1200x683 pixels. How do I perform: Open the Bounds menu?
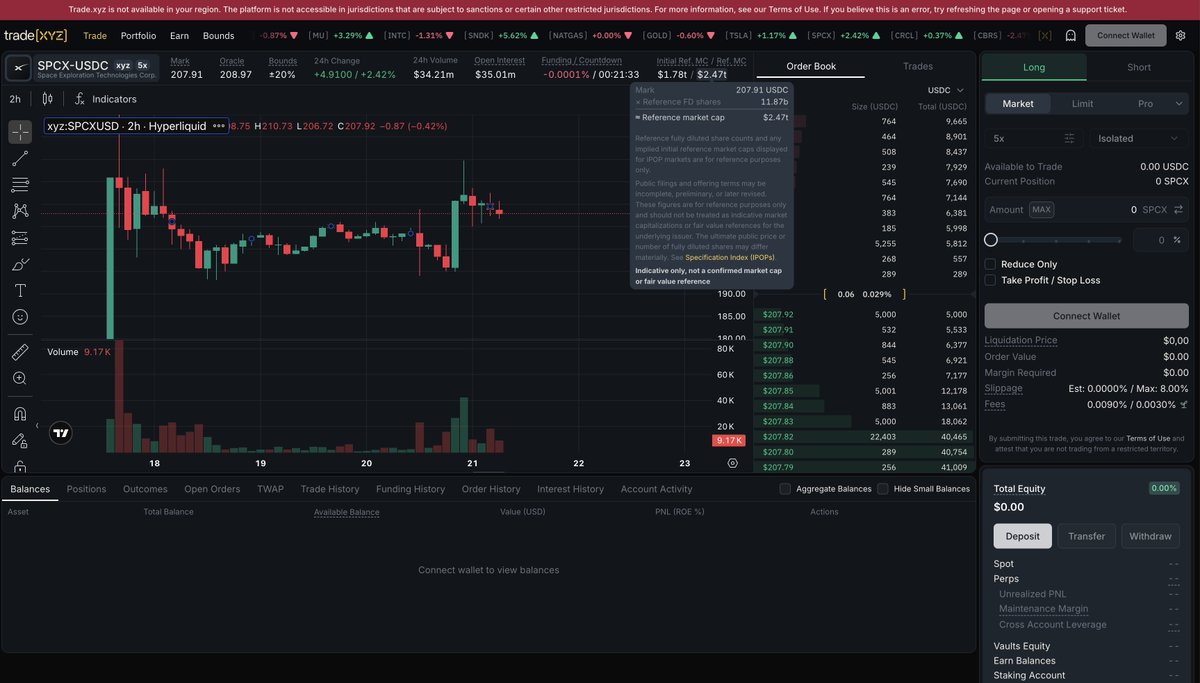coord(218,35)
